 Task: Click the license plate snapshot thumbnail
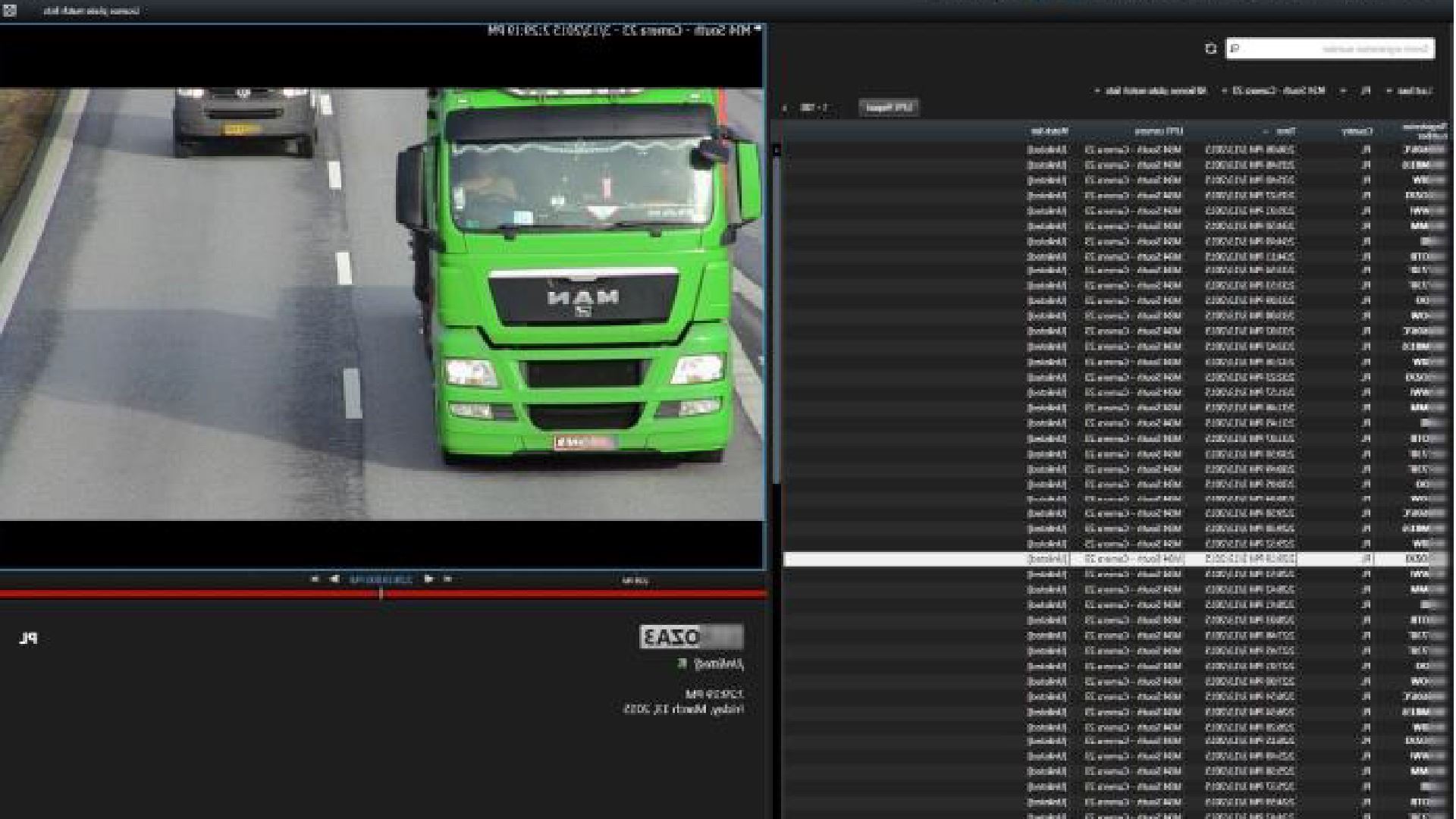[692, 637]
